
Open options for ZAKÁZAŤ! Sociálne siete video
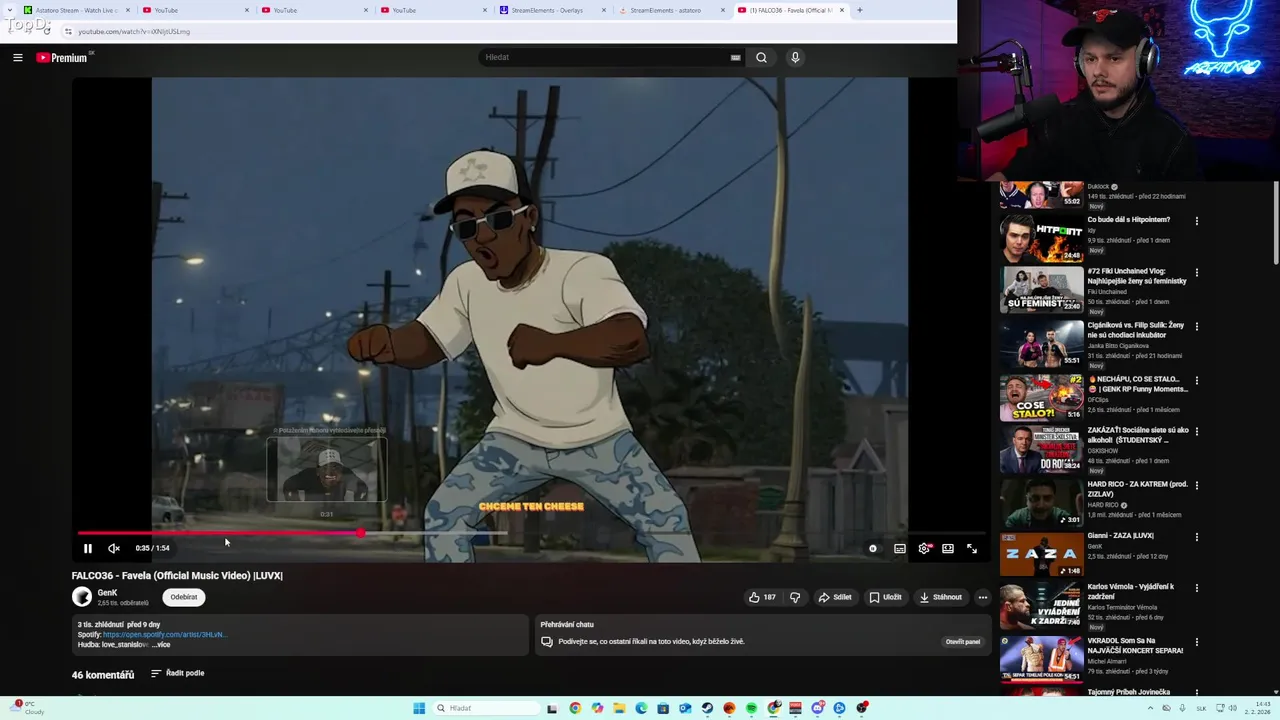tap(1196, 431)
